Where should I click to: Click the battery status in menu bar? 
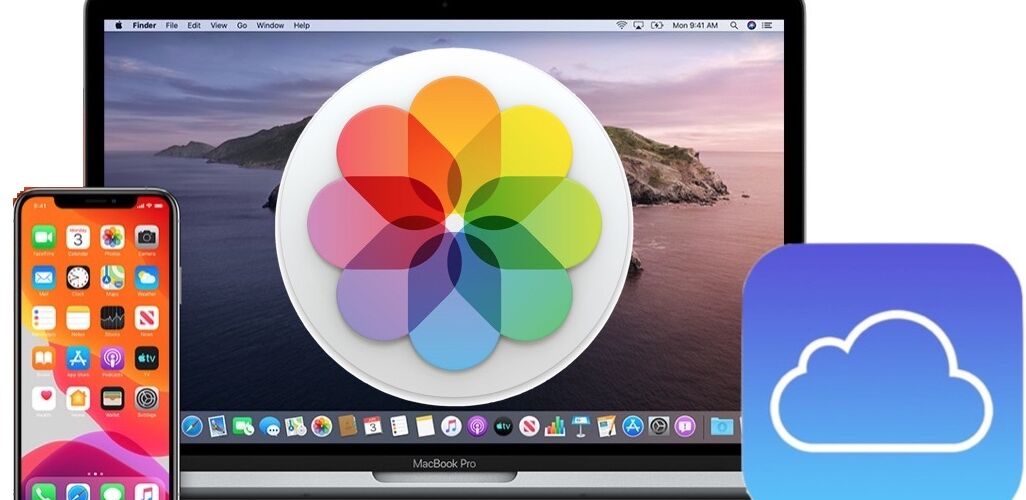(657, 26)
